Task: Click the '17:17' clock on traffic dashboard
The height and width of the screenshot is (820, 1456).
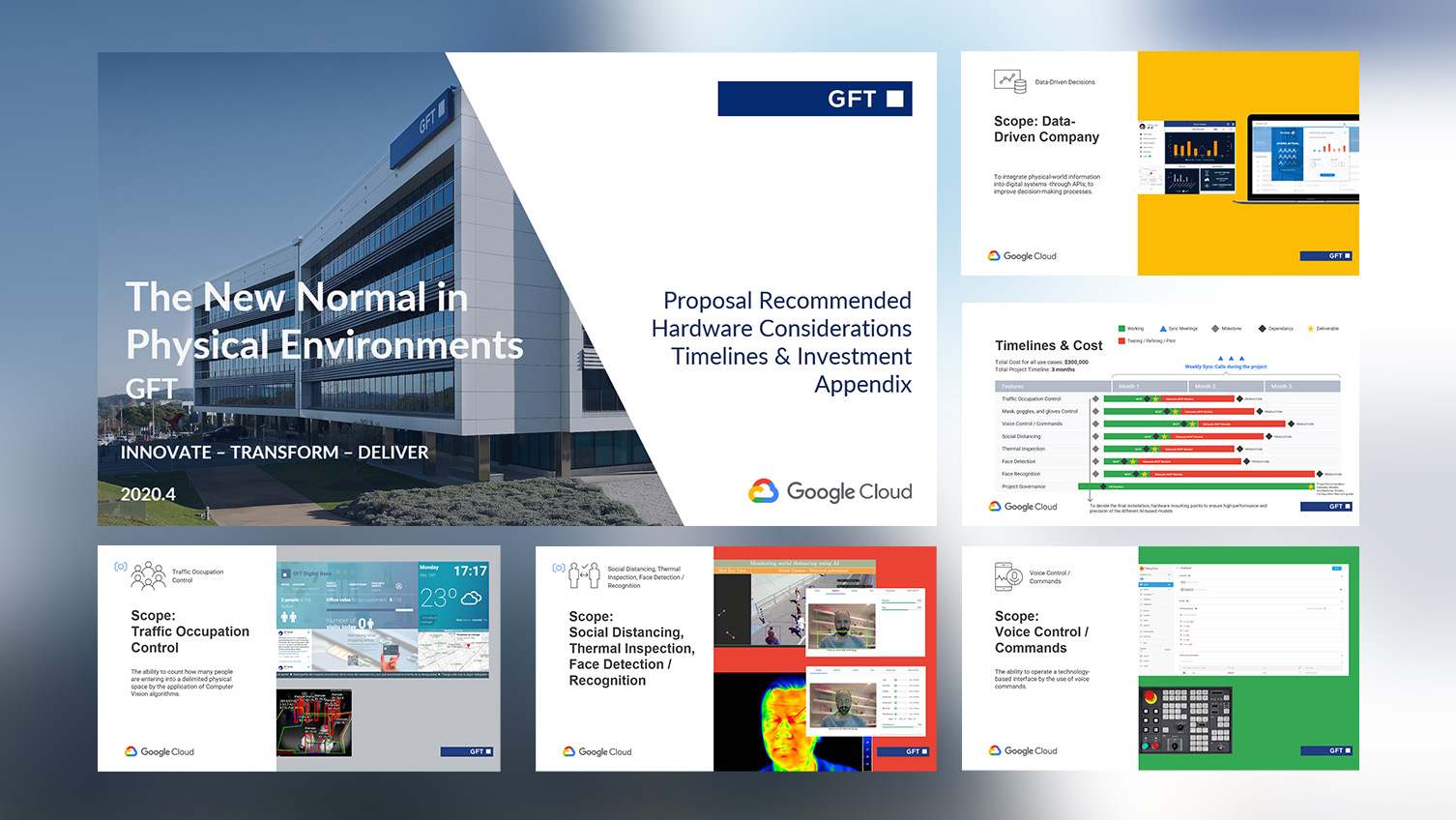Action: pyautogui.click(x=470, y=571)
